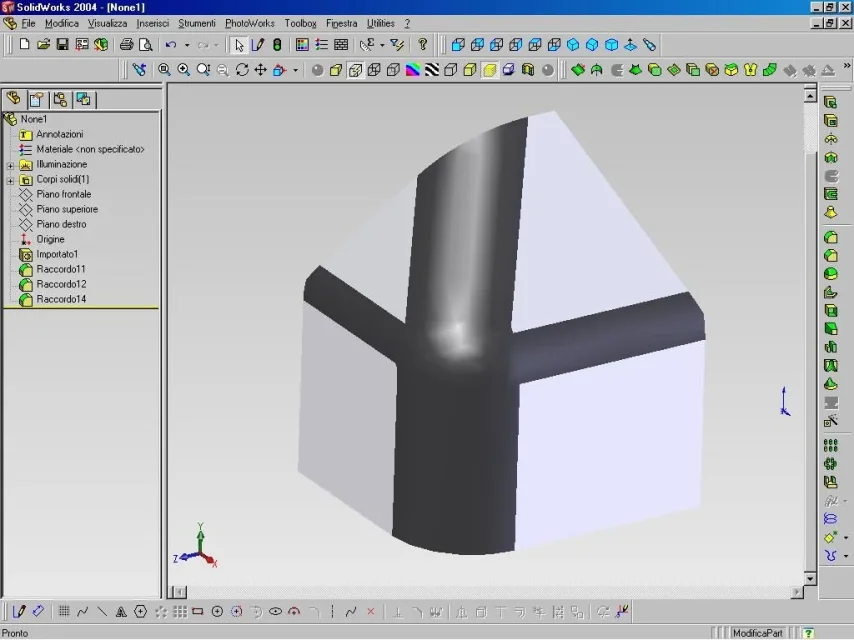
Task: Toggle the Section View display
Action: click(528, 70)
